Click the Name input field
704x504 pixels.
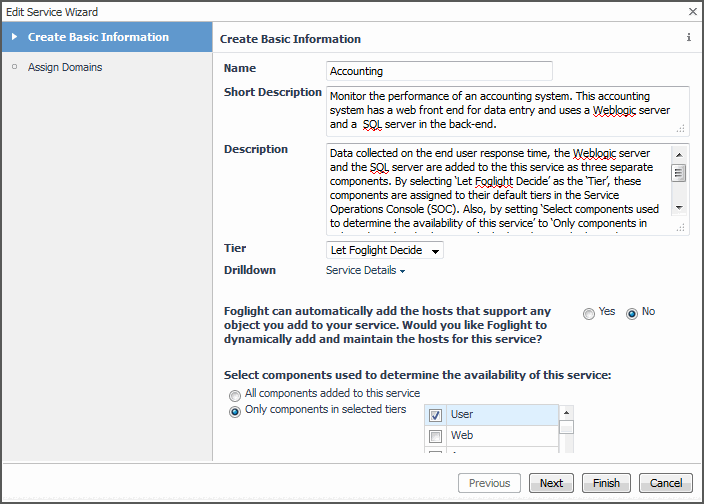tap(440, 71)
